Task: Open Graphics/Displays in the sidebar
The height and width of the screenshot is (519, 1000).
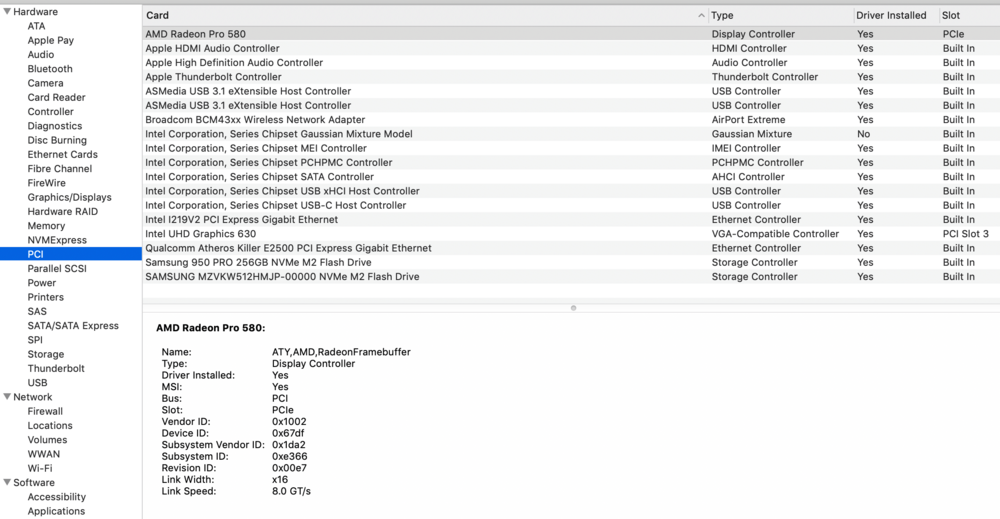Action: pos(70,198)
